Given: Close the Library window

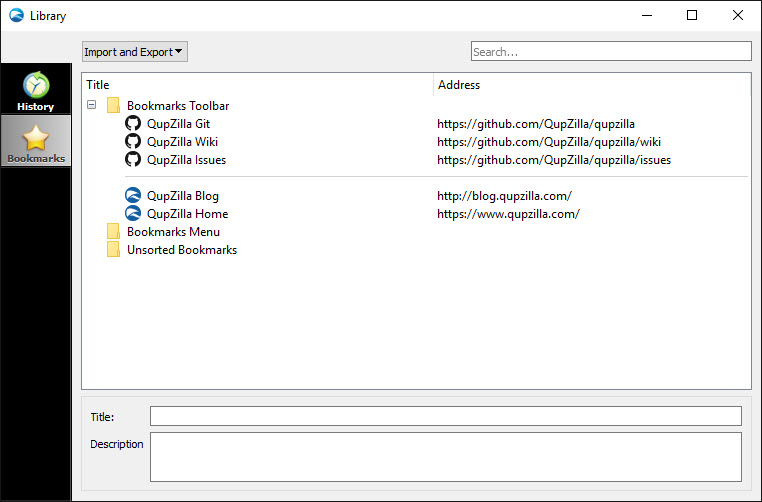Looking at the screenshot, I should click(x=737, y=15).
